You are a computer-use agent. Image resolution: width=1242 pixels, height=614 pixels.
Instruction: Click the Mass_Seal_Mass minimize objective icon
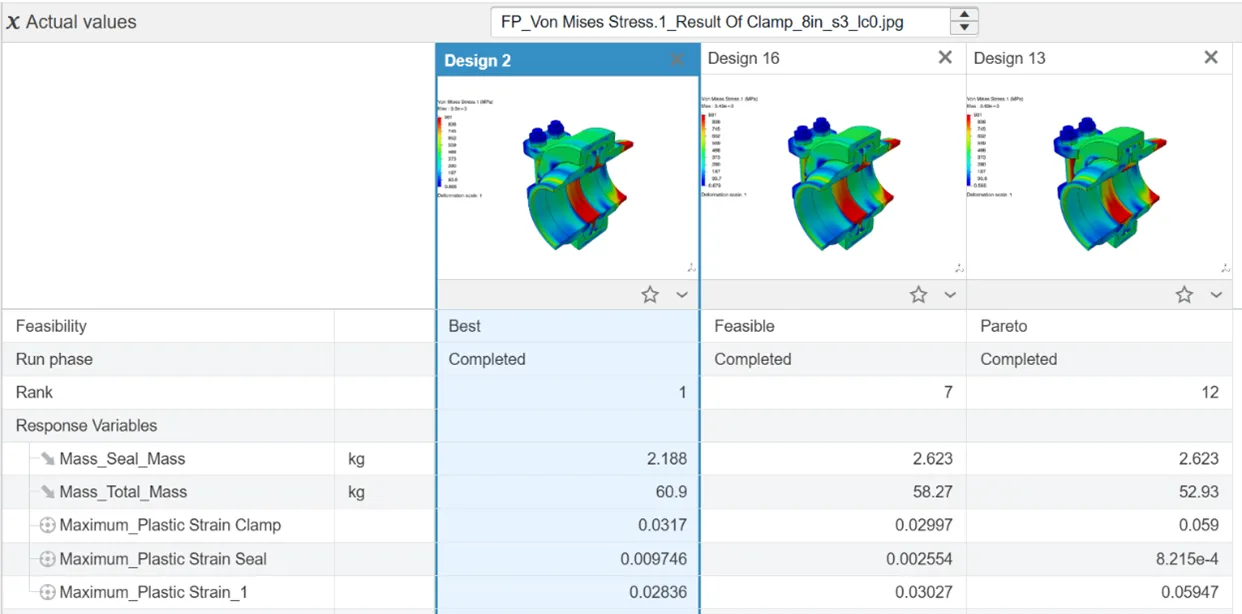point(47,459)
